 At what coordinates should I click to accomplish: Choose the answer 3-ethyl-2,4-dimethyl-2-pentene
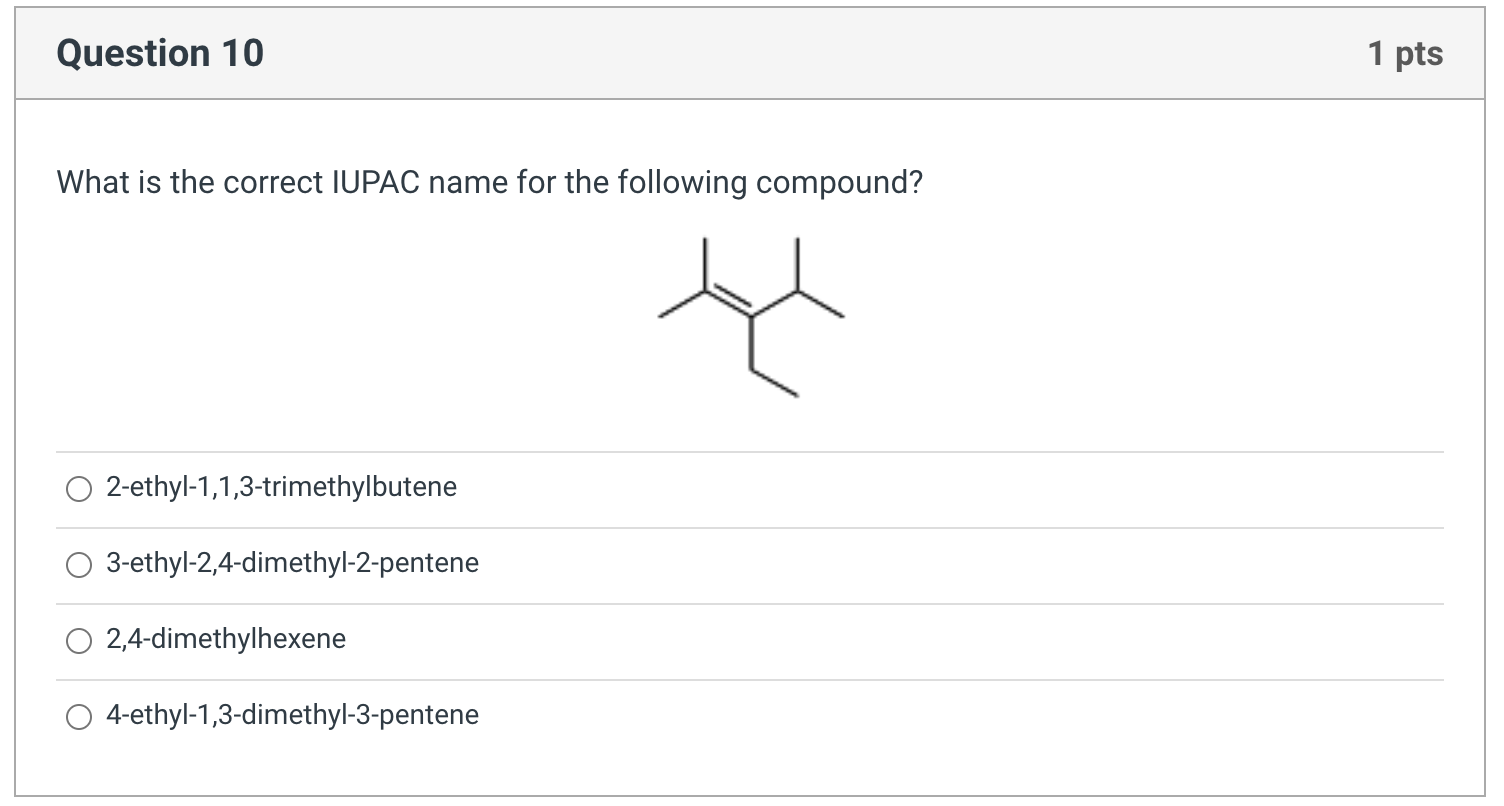tap(78, 565)
